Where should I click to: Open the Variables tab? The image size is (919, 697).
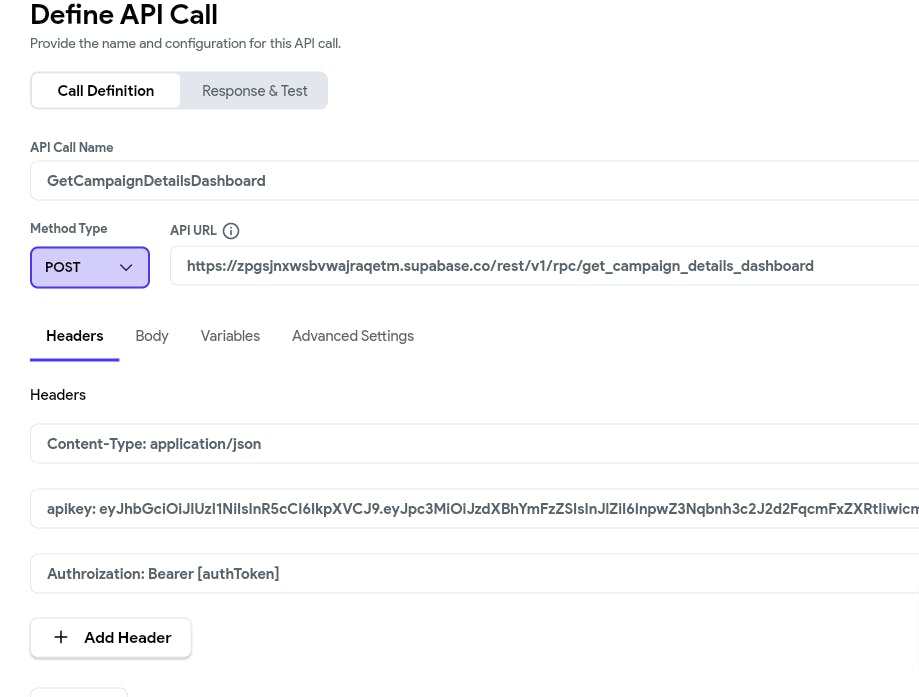click(x=230, y=336)
